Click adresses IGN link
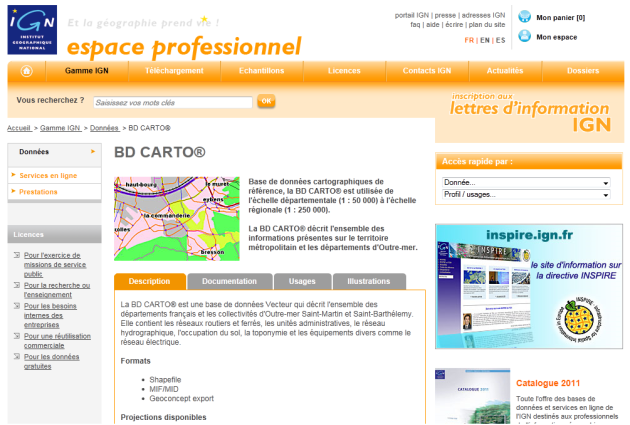Image resolution: width=630 pixels, height=425 pixels. 483,15
